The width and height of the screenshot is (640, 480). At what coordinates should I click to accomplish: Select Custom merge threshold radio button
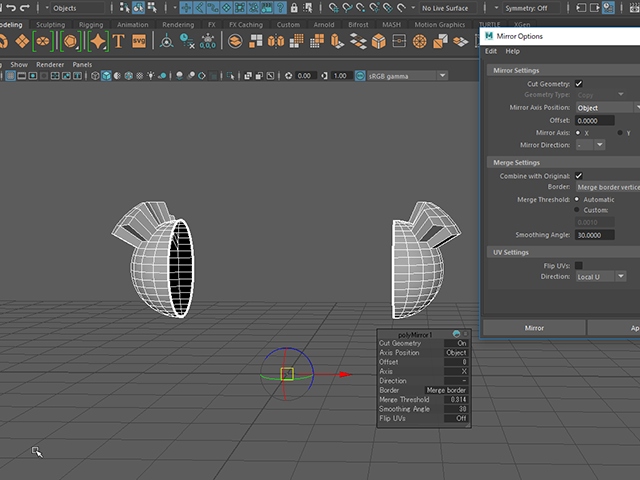pos(577,210)
